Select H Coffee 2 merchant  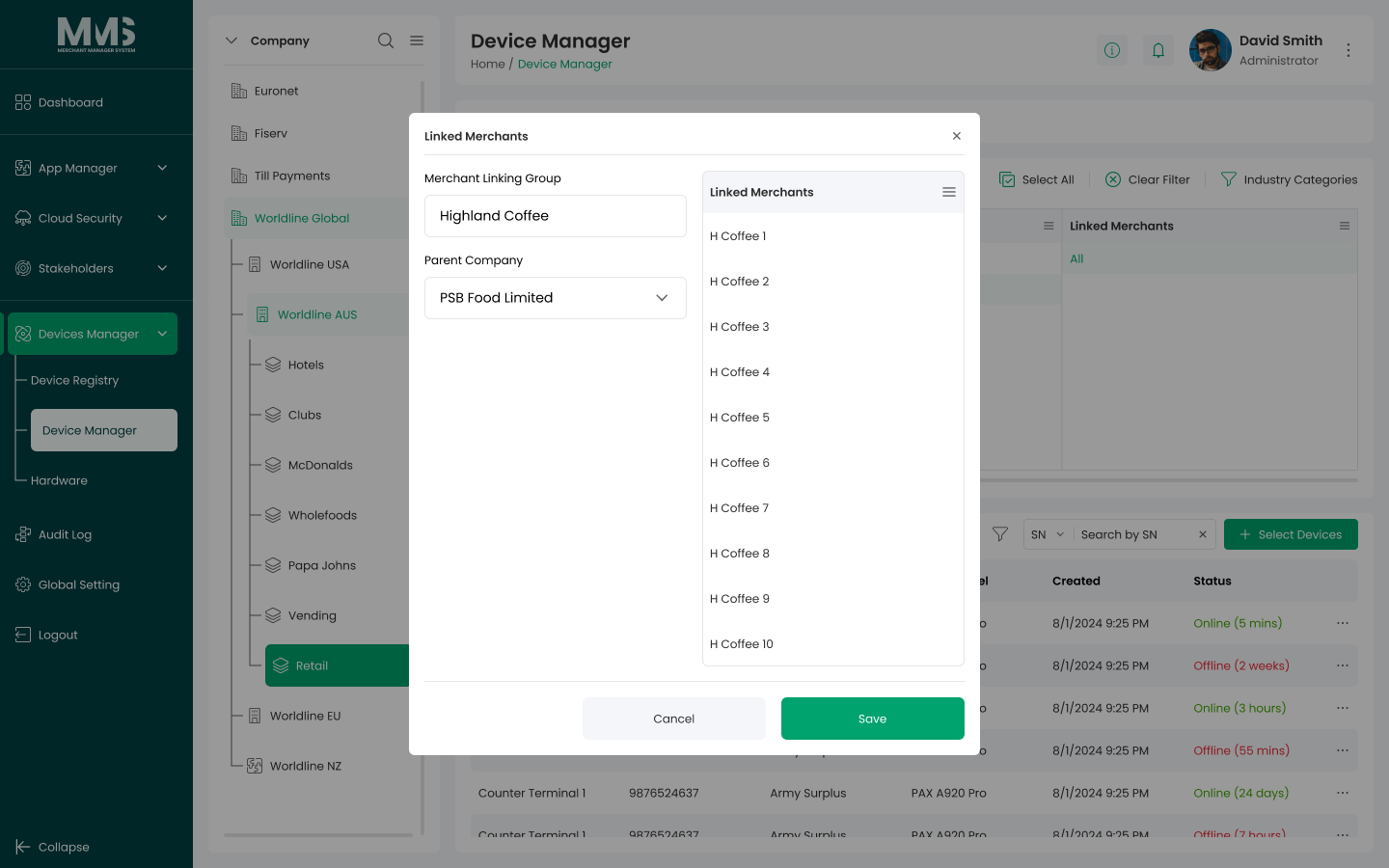click(833, 282)
